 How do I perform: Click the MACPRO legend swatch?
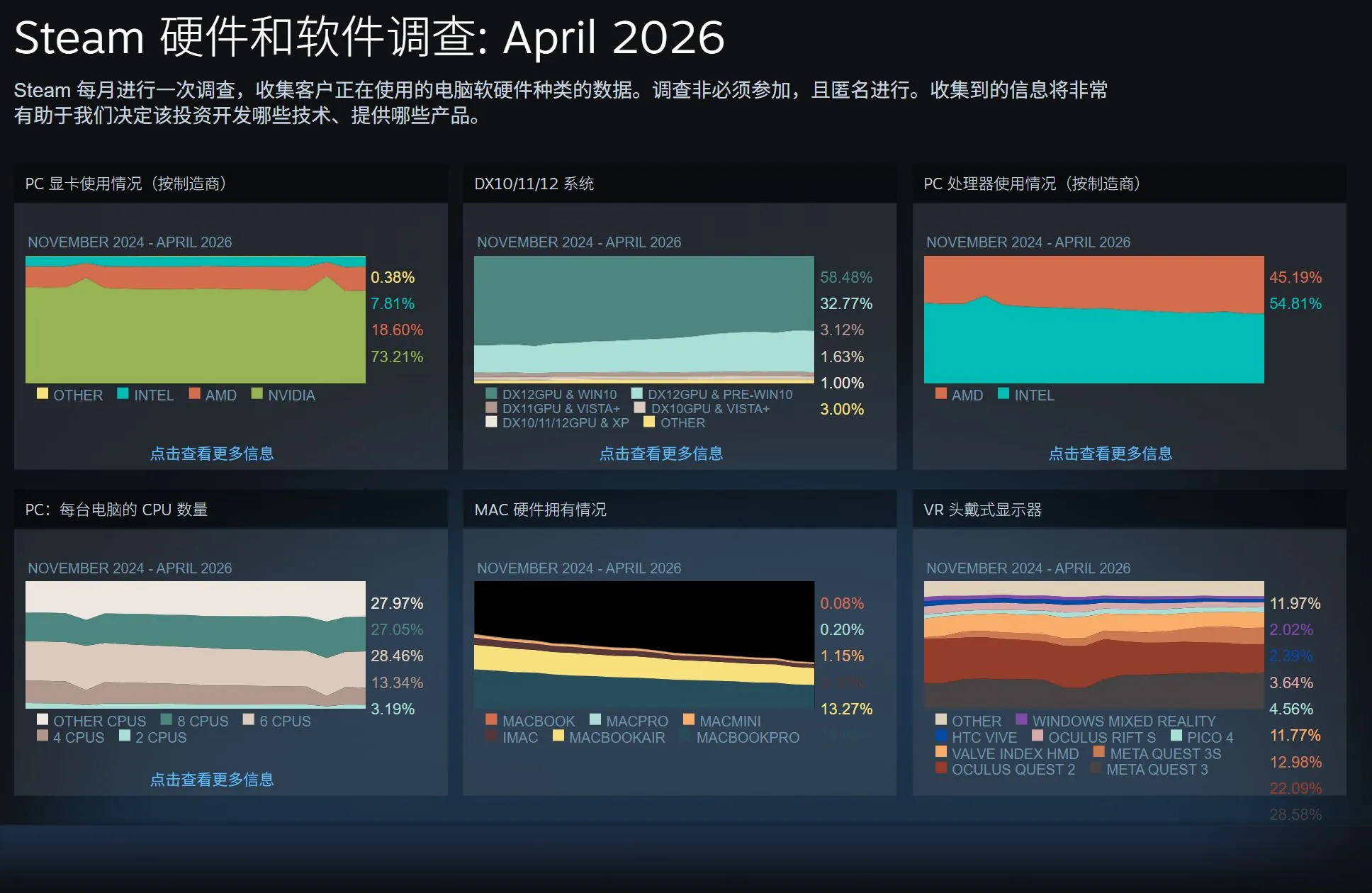pyautogui.click(x=595, y=719)
